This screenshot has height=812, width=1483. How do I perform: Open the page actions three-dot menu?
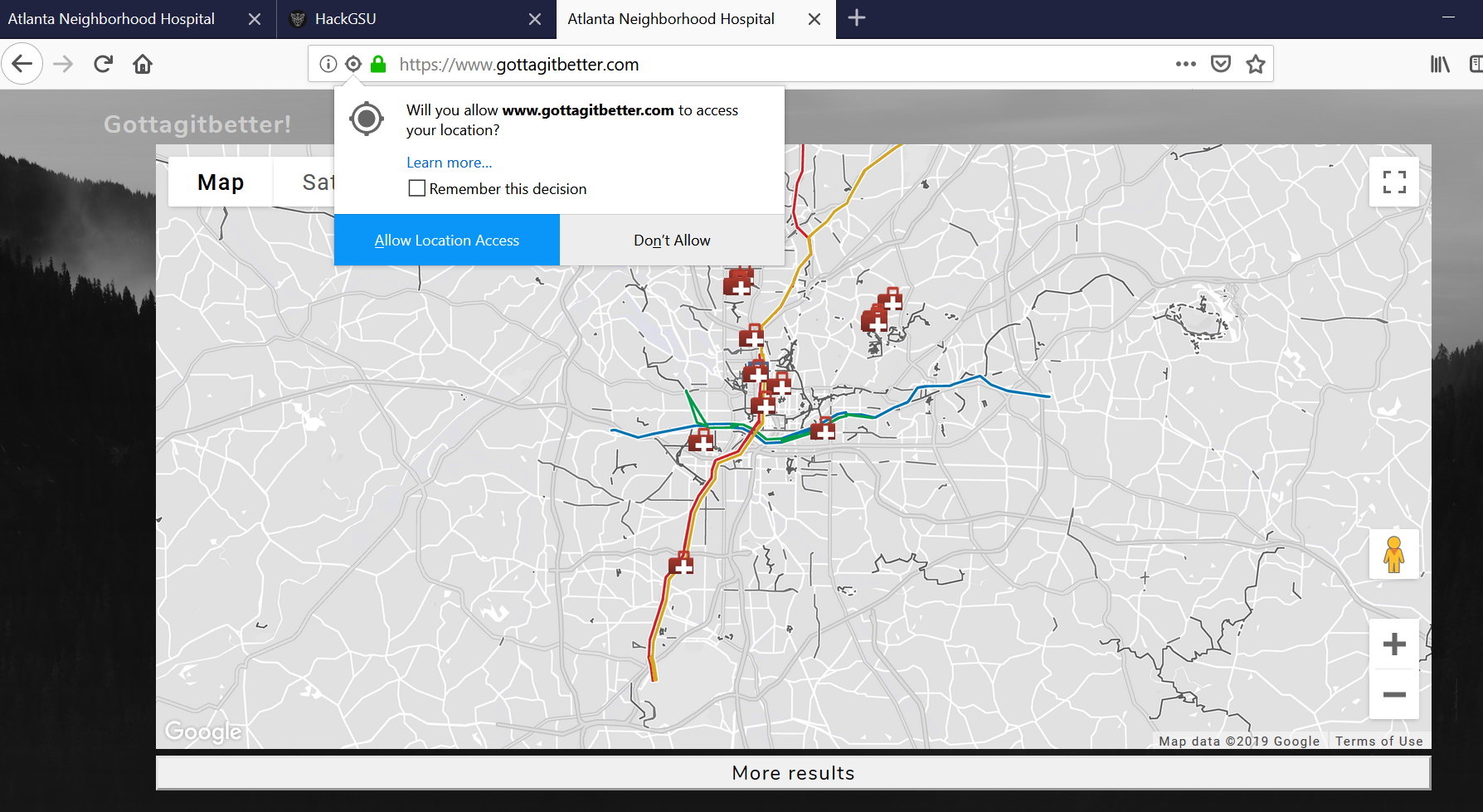tap(1186, 64)
